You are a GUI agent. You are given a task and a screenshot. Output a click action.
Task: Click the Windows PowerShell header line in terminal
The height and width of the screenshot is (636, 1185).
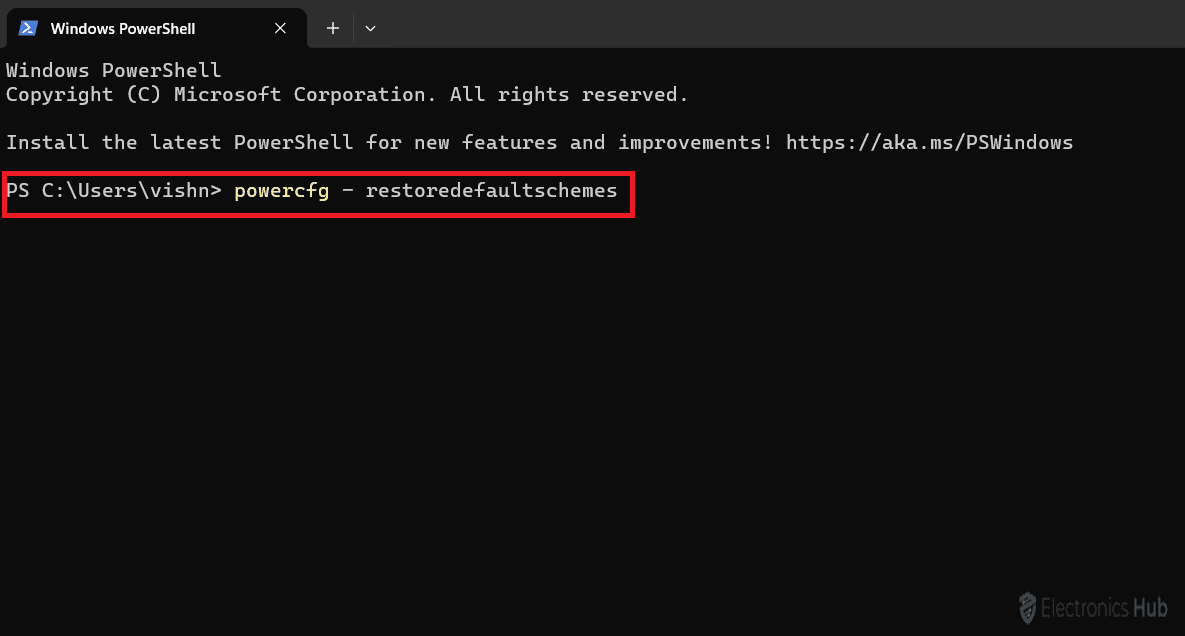coord(113,70)
